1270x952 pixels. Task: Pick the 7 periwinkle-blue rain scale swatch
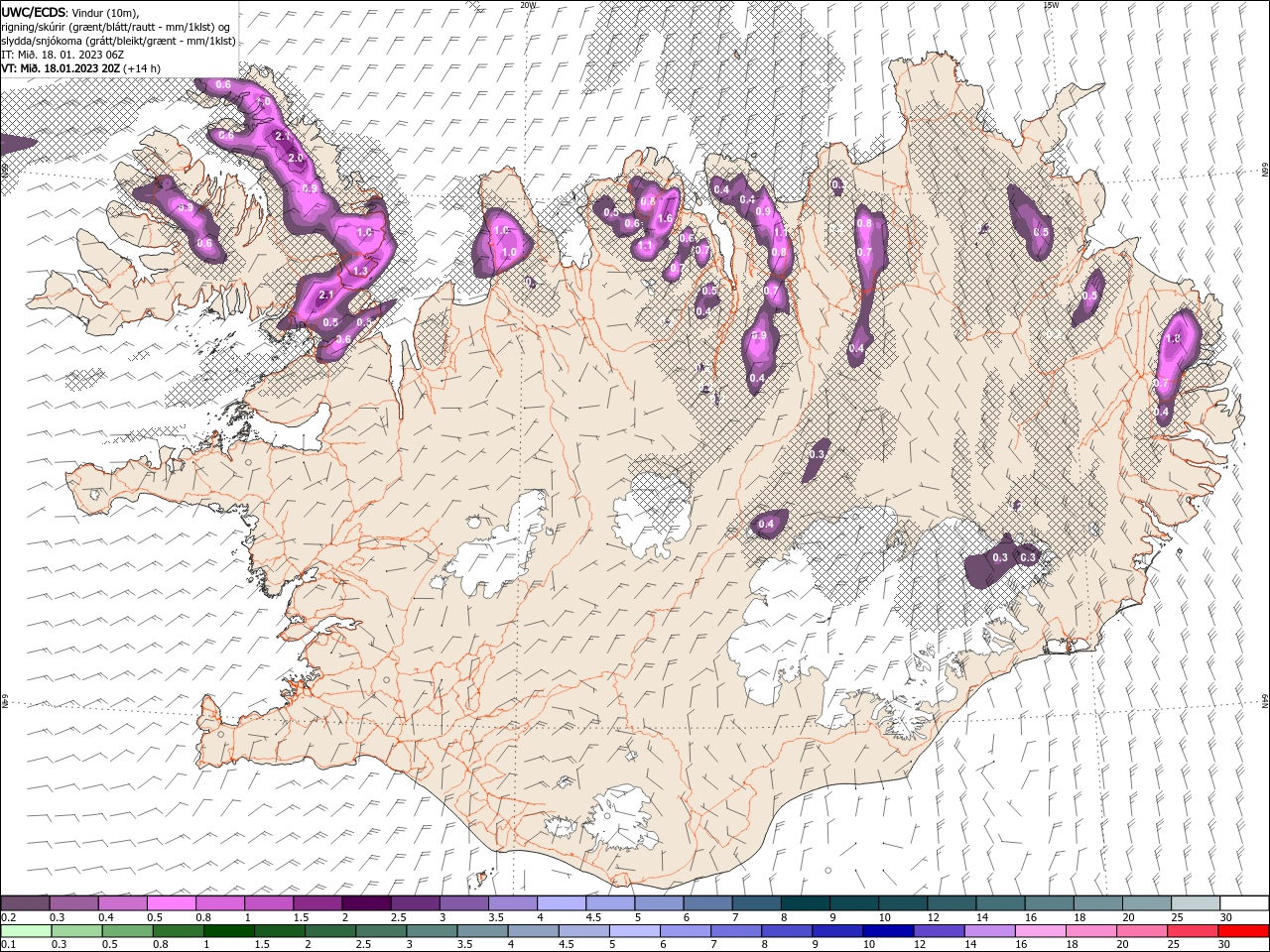pos(735,931)
